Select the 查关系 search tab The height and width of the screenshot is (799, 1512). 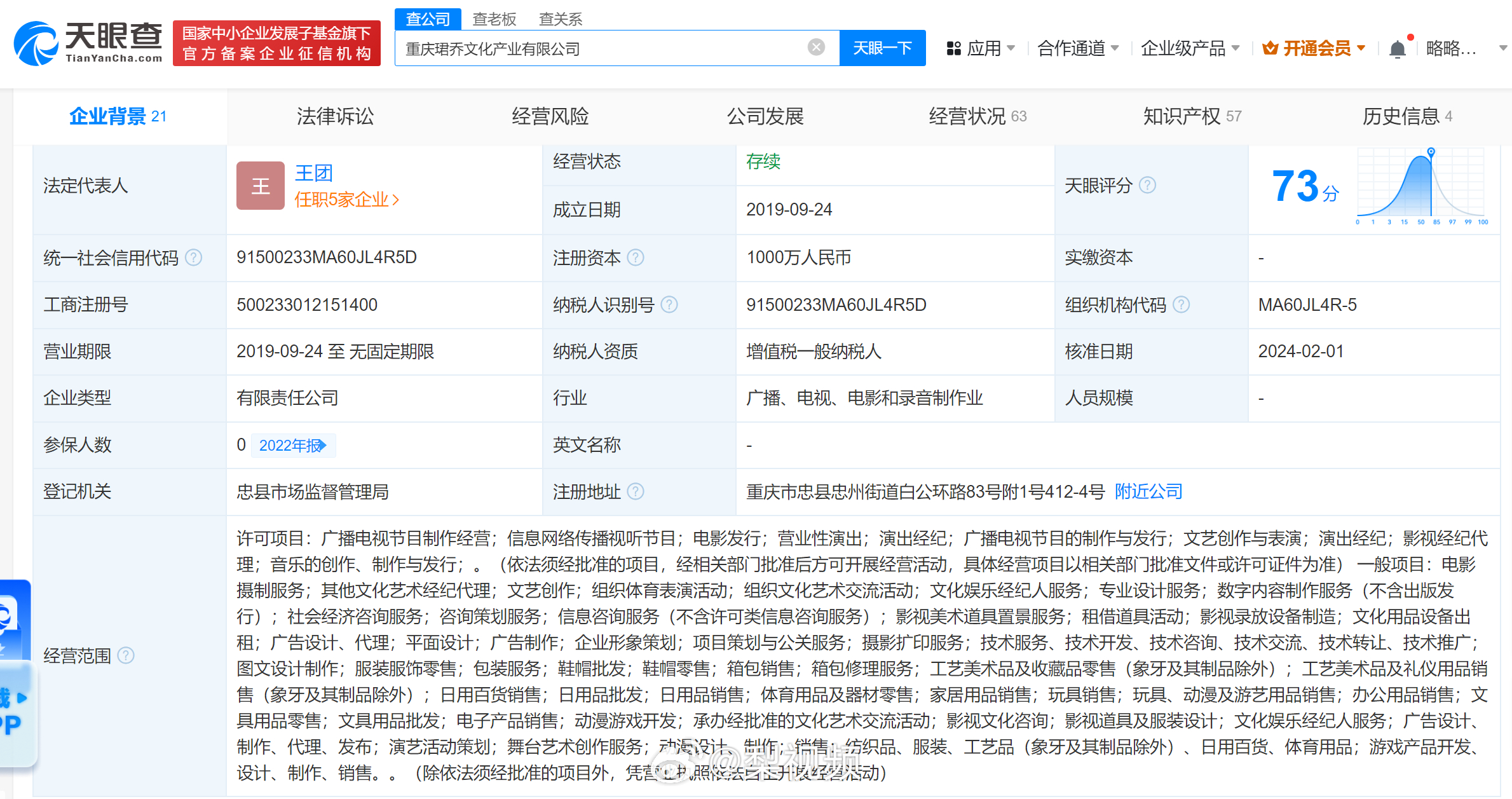(x=561, y=19)
